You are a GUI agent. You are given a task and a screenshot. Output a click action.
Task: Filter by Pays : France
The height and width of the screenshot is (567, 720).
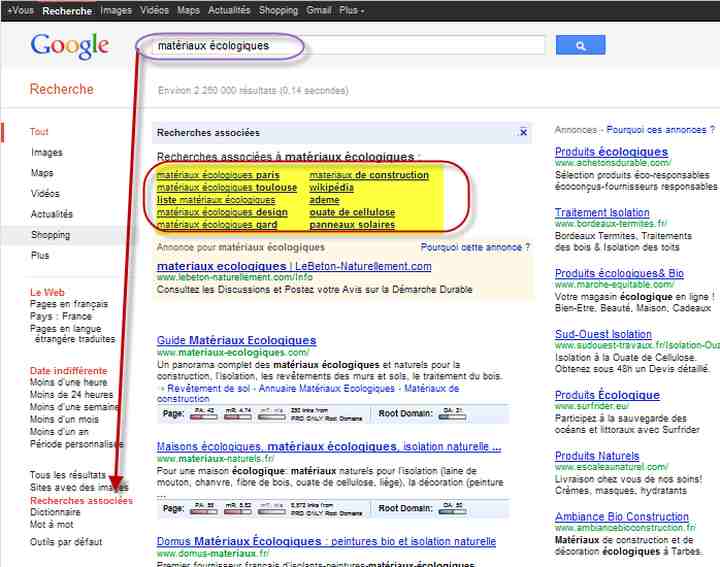[61, 316]
